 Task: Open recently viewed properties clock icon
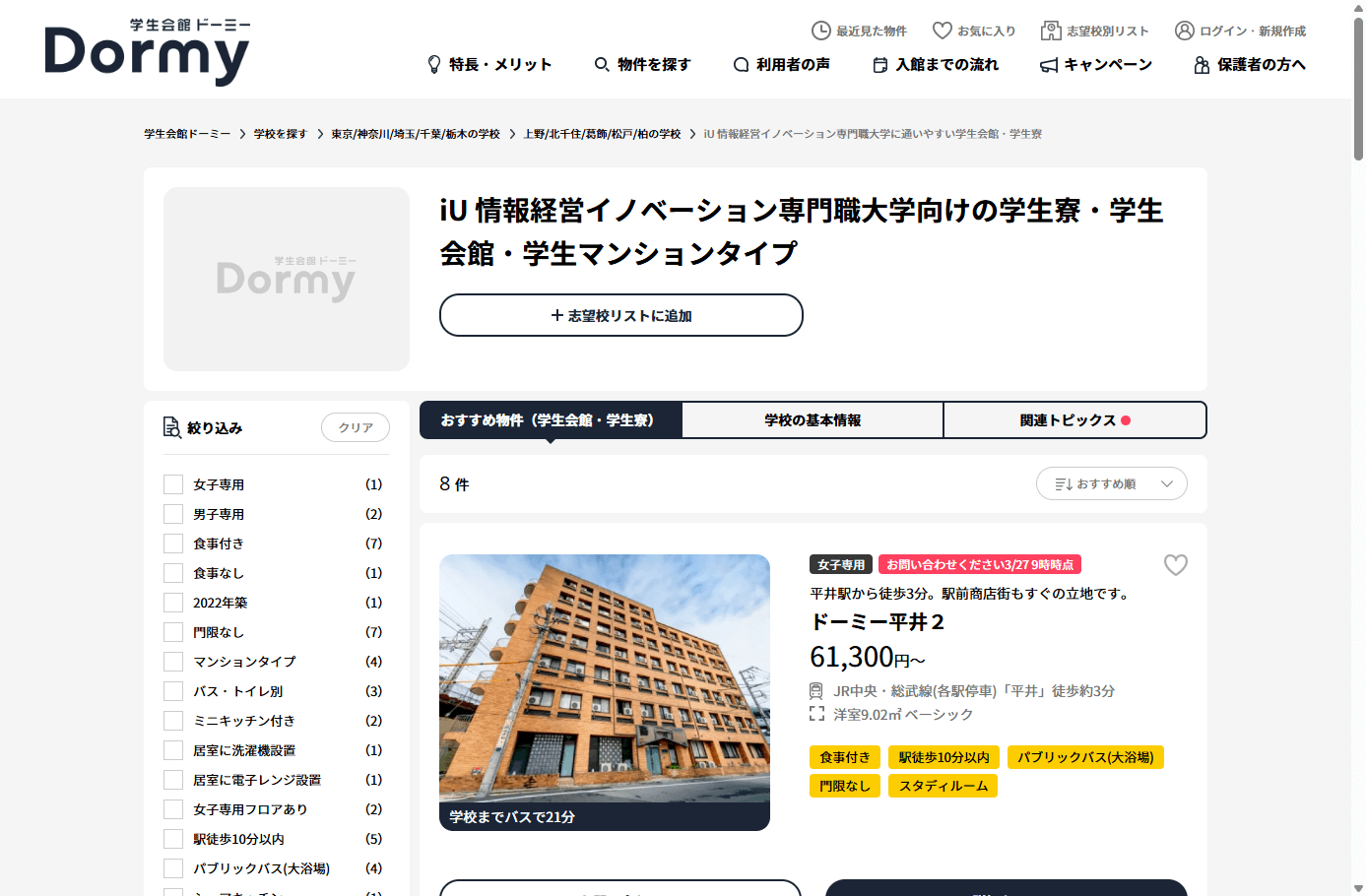point(820,31)
